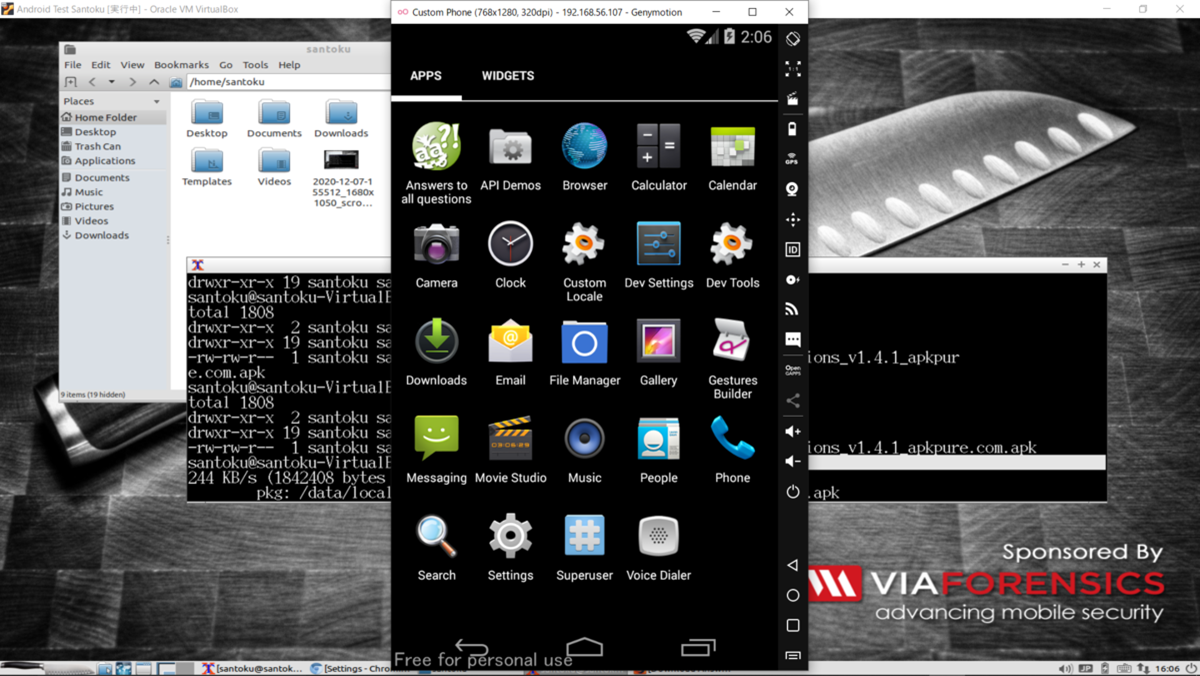The image size is (1200, 676).
Task: Open the People app
Action: (x=658, y=450)
